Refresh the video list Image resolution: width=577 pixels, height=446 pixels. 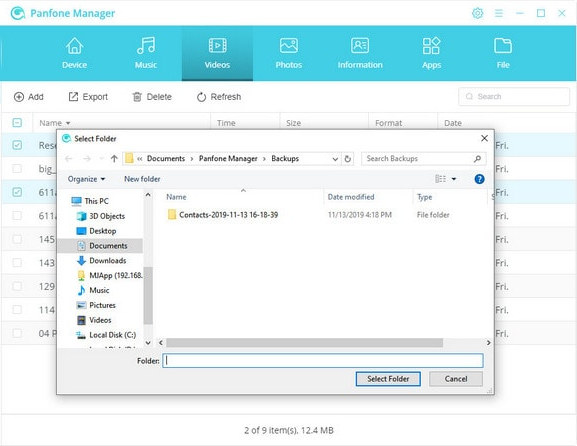point(219,97)
